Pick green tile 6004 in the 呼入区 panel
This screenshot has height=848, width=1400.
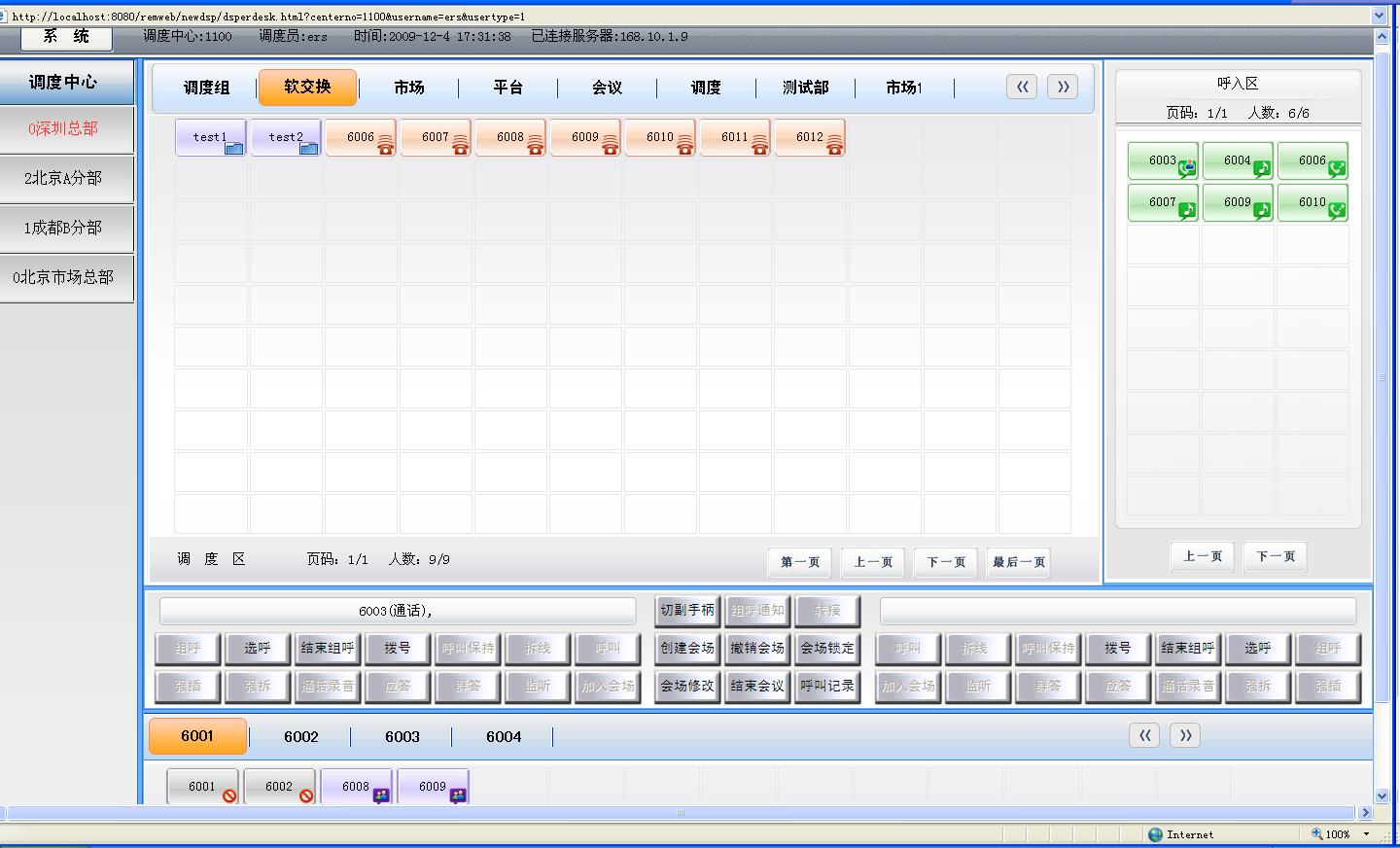(x=1238, y=161)
